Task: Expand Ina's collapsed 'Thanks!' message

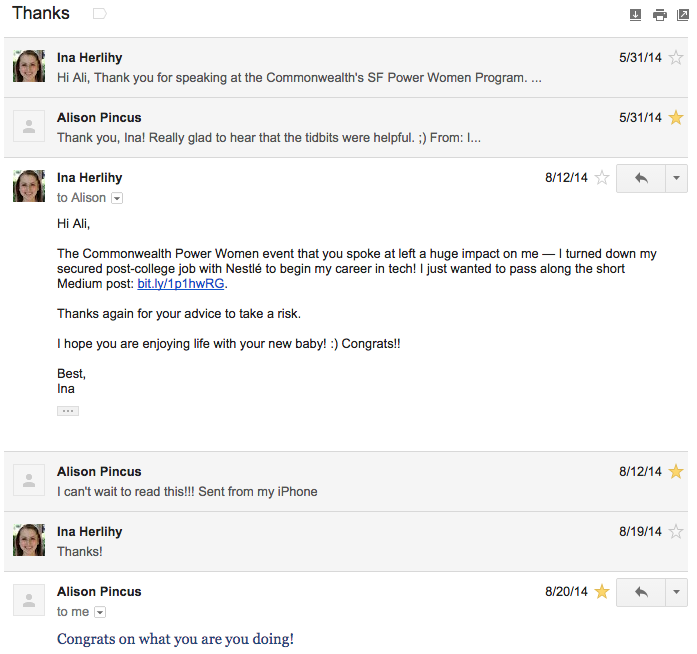Action: [x=300, y=541]
